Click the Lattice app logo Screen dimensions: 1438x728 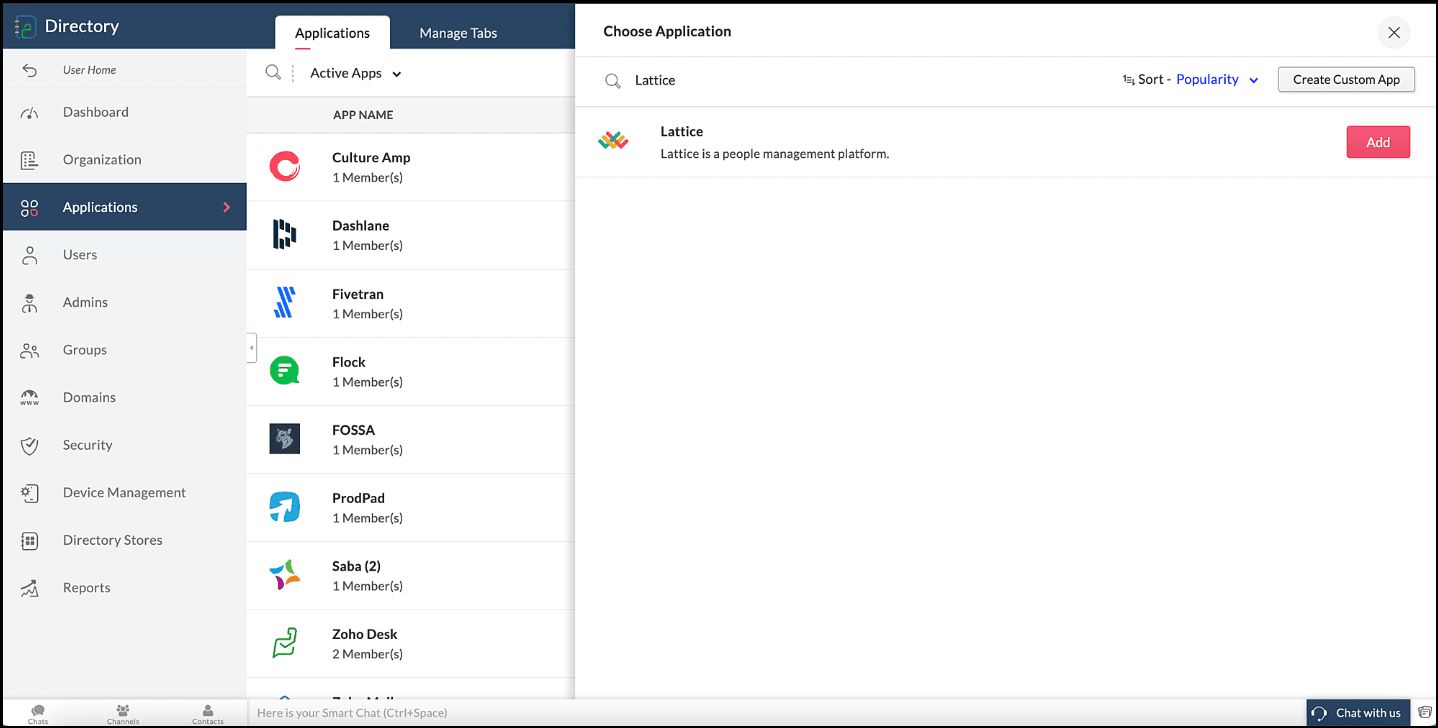pos(613,141)
